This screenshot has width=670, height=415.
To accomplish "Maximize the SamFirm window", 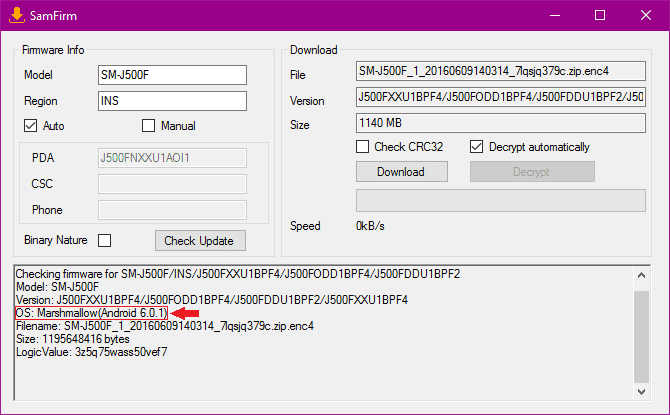I will point(600,15).
